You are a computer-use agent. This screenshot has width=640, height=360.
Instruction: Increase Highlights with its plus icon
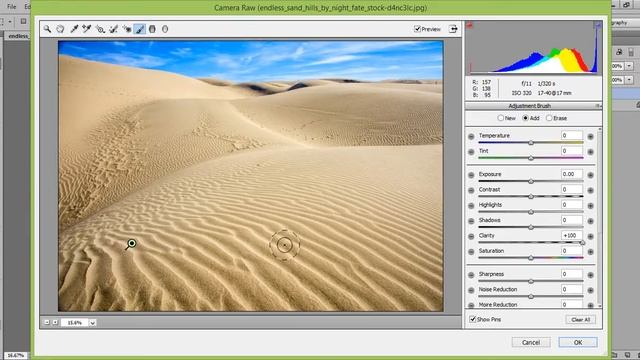[590, 206]
